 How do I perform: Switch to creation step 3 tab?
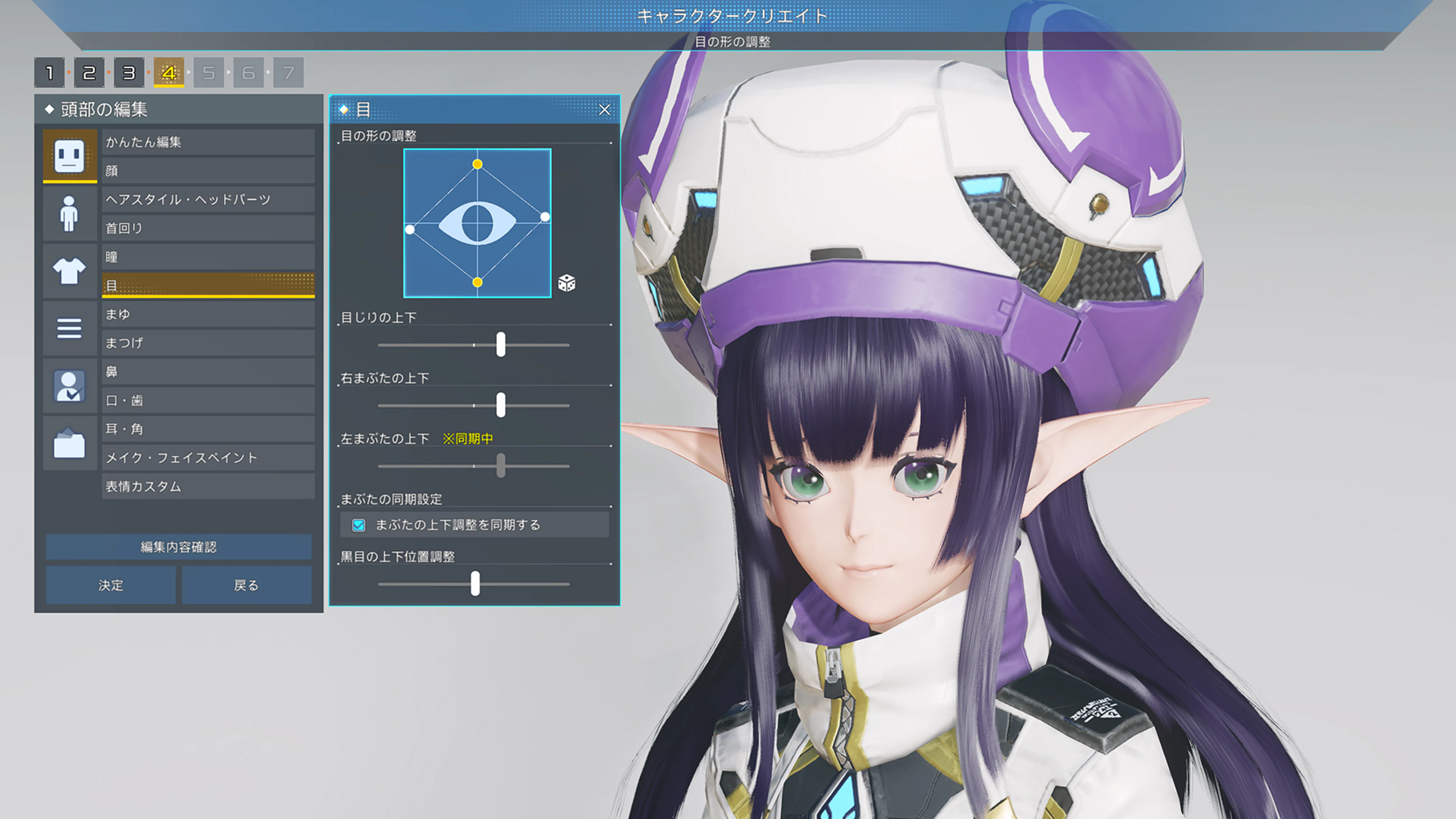click(x=129, y=72)
